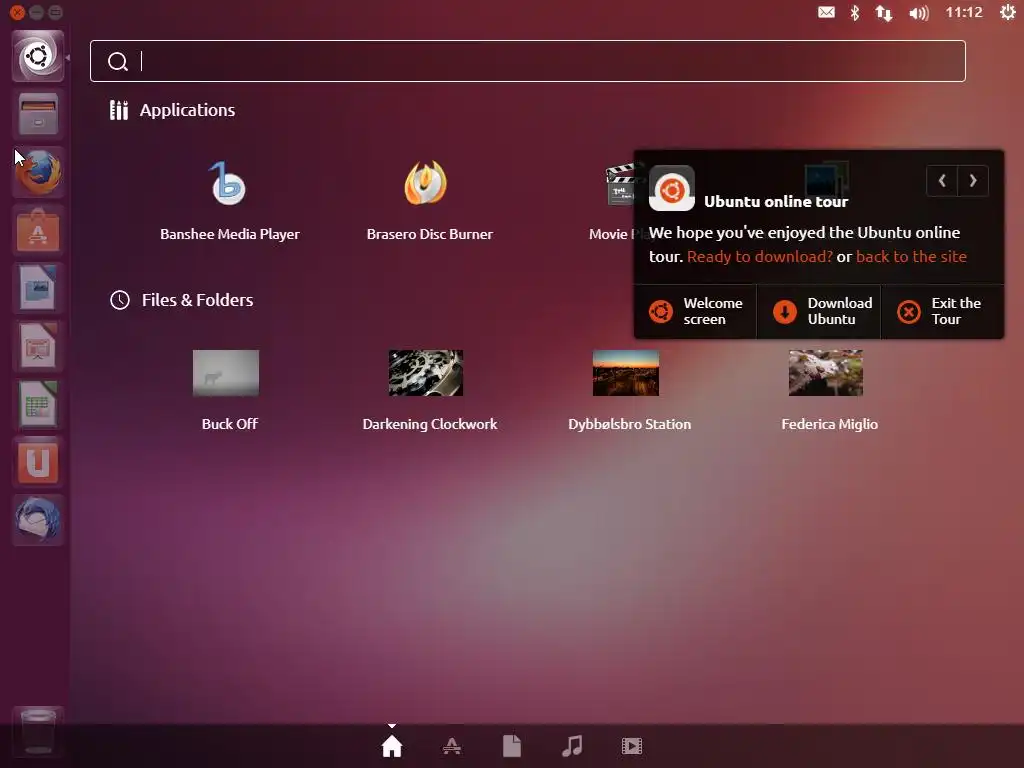The image size is (1024, 768).
Task: Launch Brasero Disc Burner
Action: click(x=429, y=202)
